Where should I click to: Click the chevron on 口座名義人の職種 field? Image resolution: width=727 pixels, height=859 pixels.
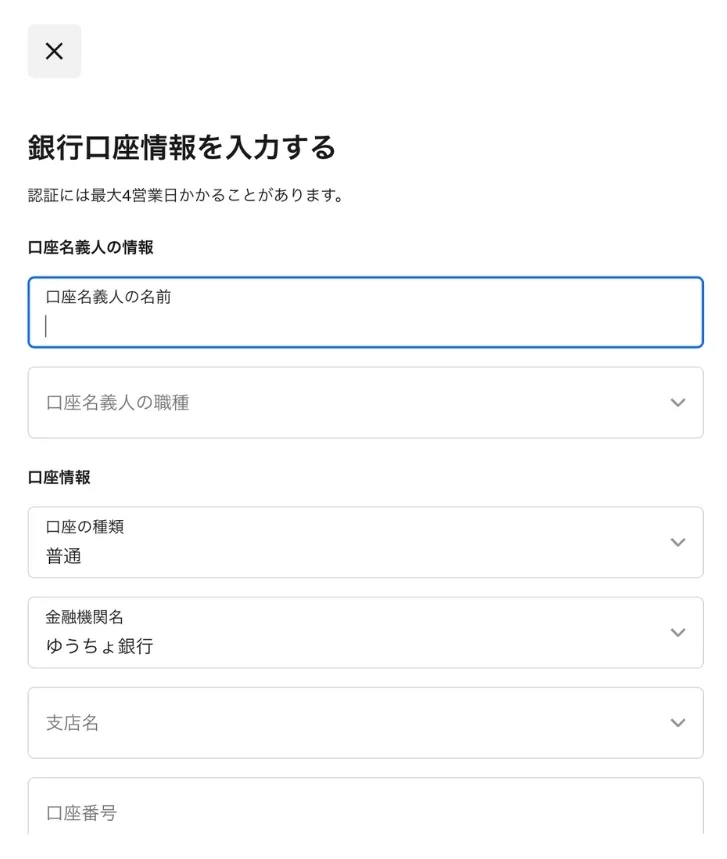pos(678,403)
